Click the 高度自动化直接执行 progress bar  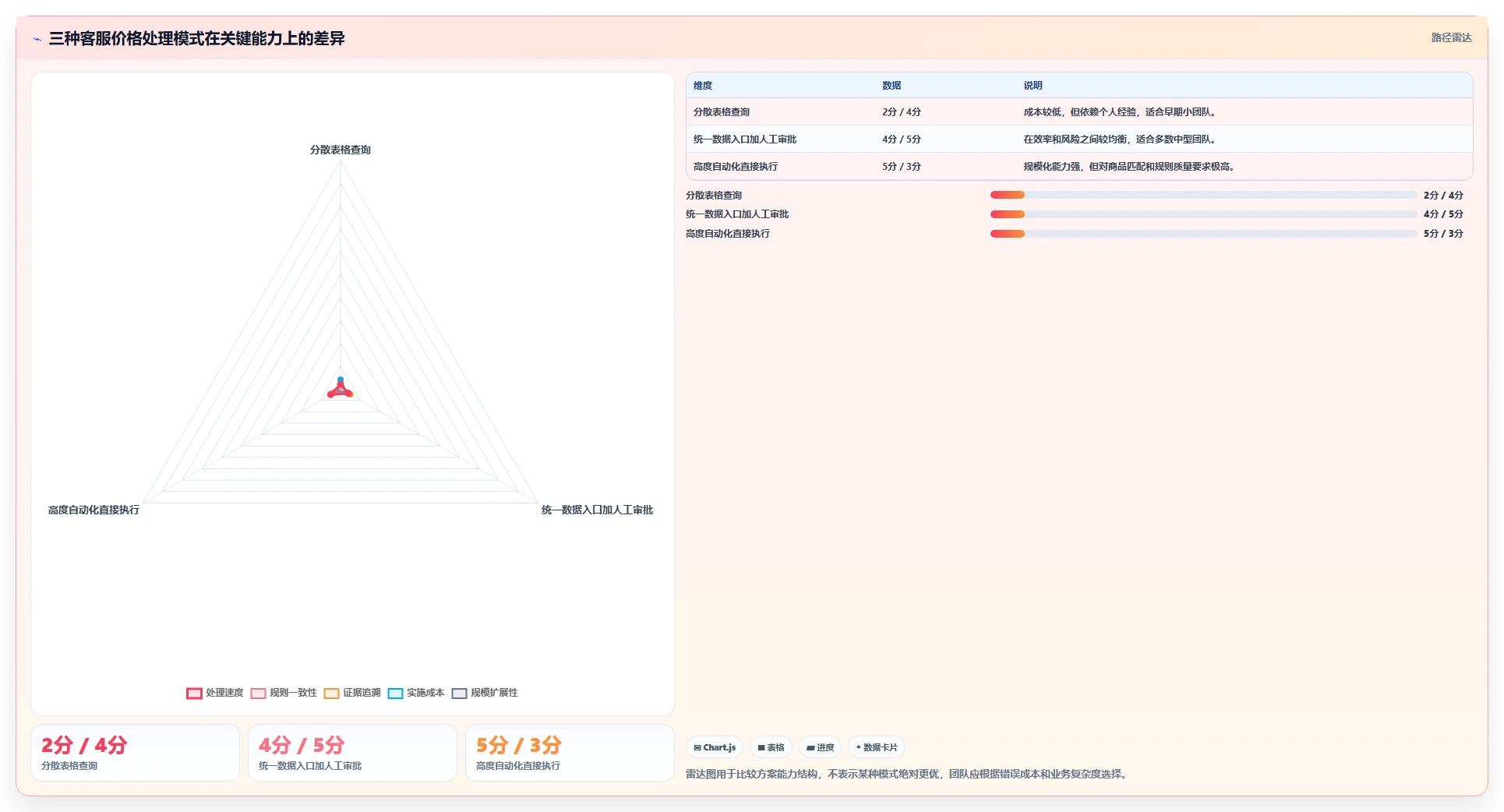(x=1203, y=234)
